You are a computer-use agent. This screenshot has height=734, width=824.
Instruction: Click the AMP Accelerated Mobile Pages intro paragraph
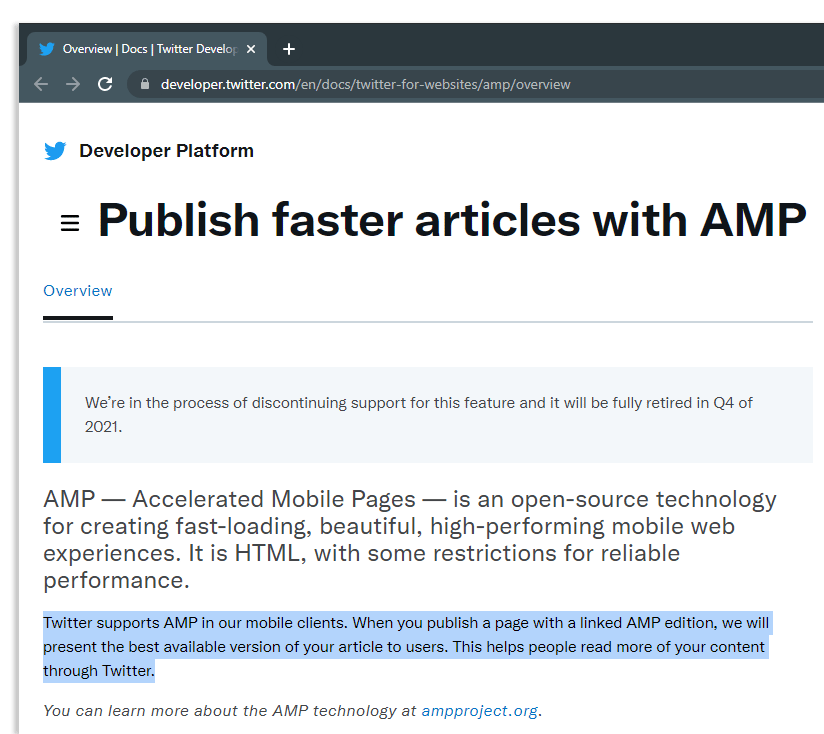(410, 540)
